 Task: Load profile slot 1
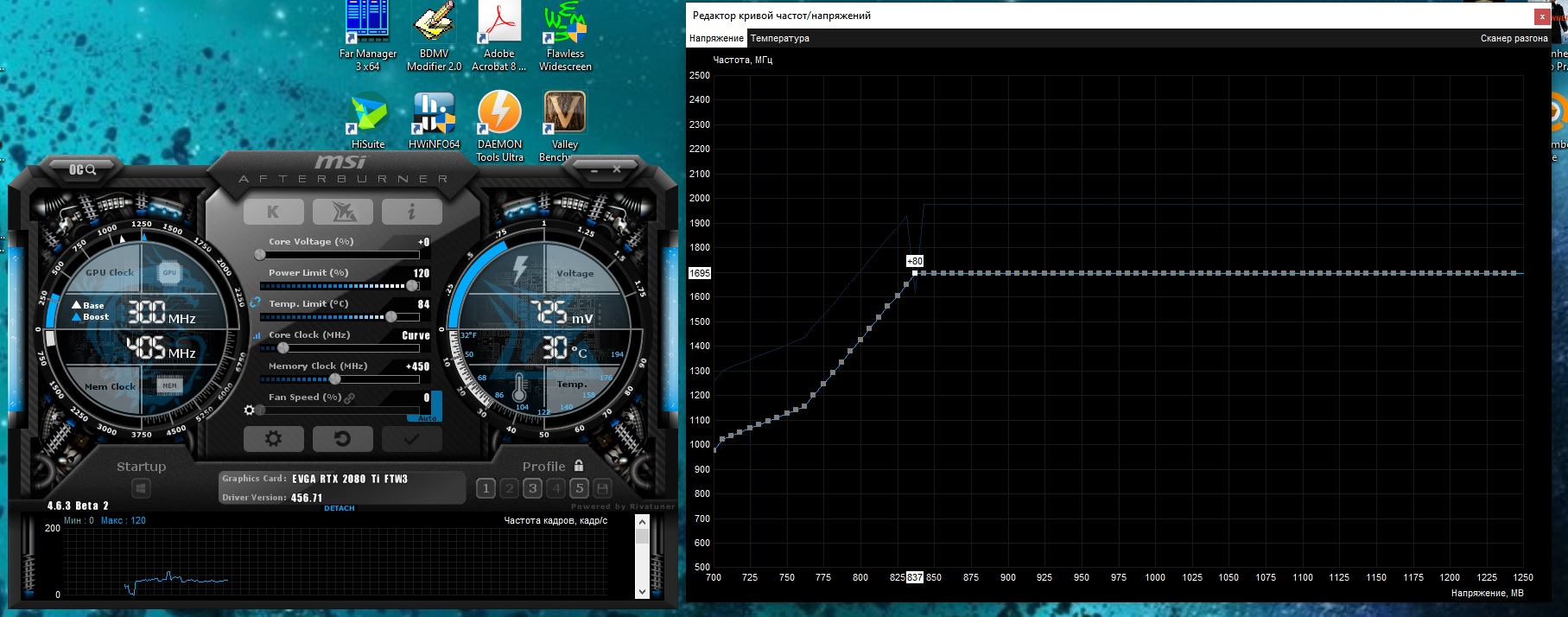[x=486, y=488]
